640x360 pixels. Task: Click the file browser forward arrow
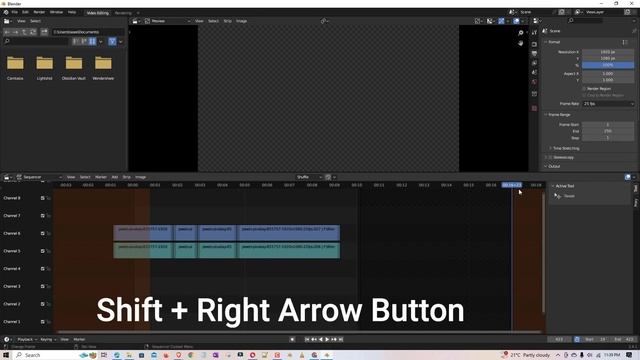click(x=16, y=32)
